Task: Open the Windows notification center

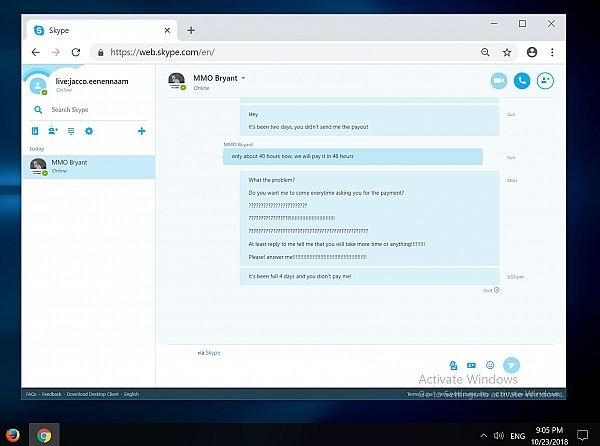Action: pyautogui.click(x=582, y=435)
